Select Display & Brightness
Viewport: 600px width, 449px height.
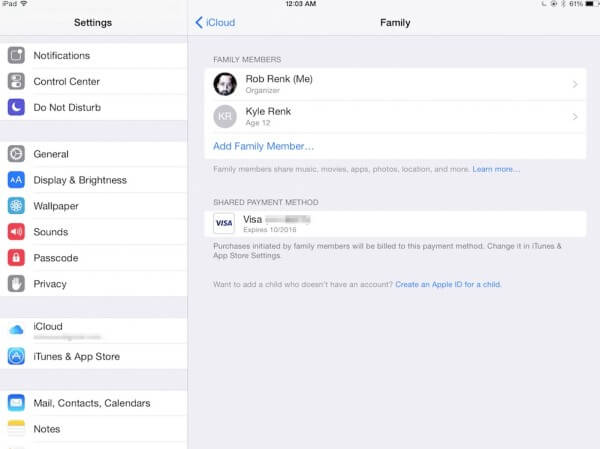point(94,180)
